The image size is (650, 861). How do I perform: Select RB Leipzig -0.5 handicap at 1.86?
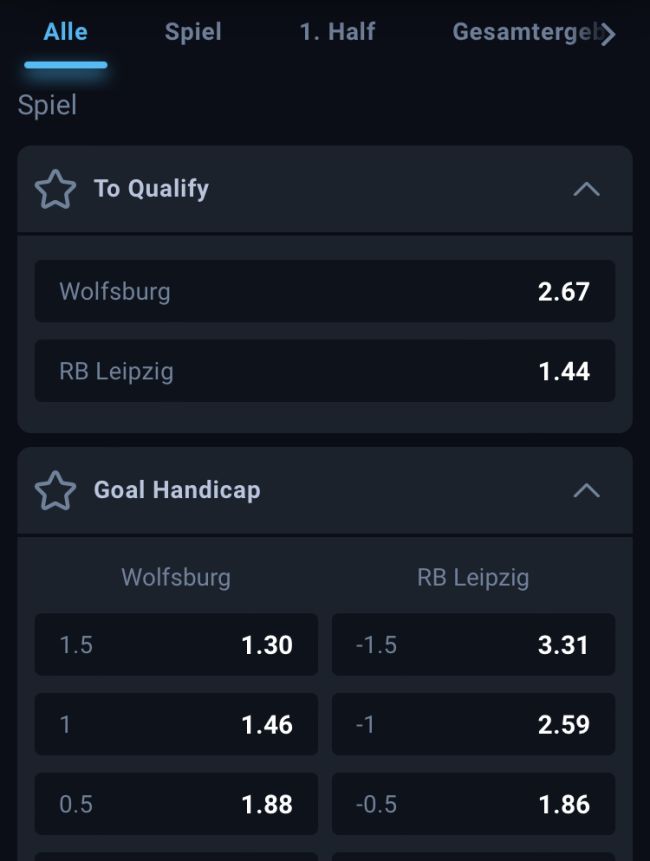click(x=473, y=804)
